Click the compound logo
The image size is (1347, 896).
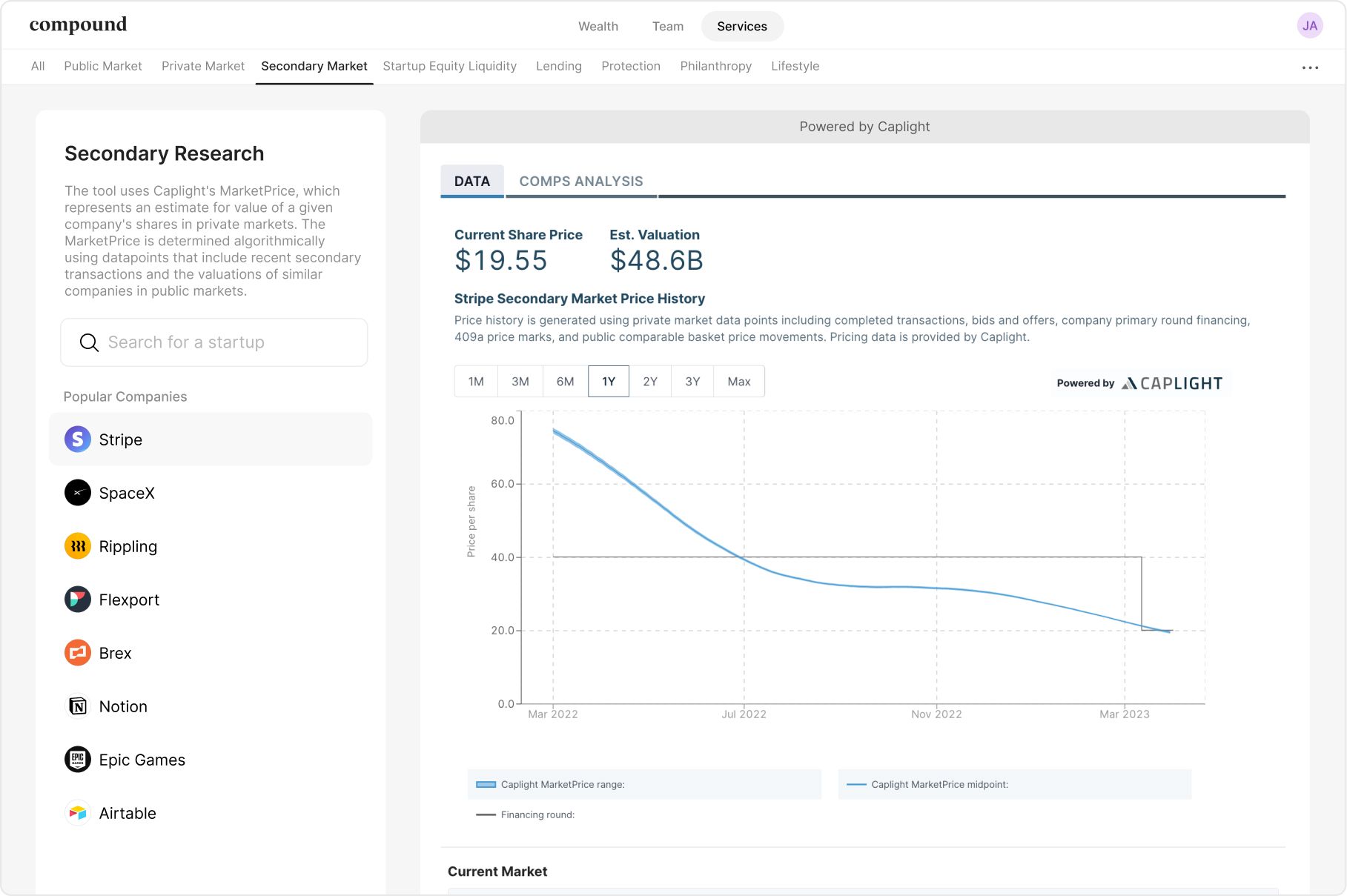79,25
